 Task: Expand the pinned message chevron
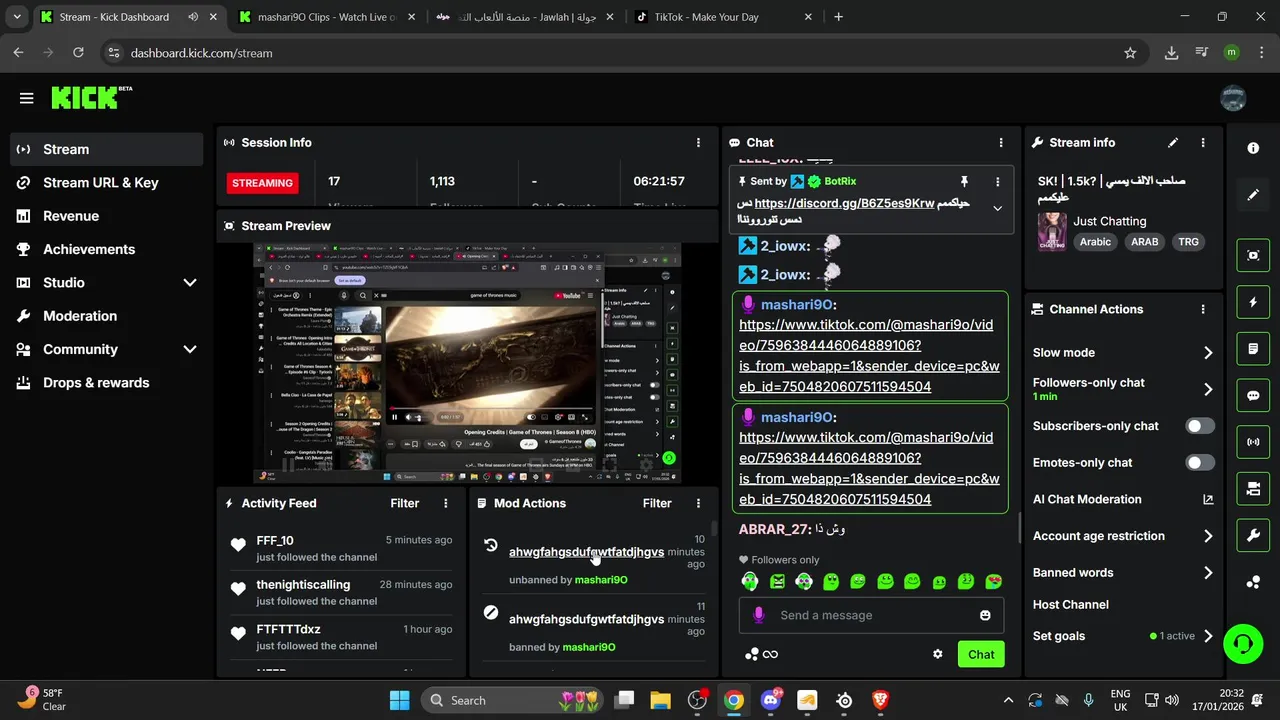coord(997,208)
